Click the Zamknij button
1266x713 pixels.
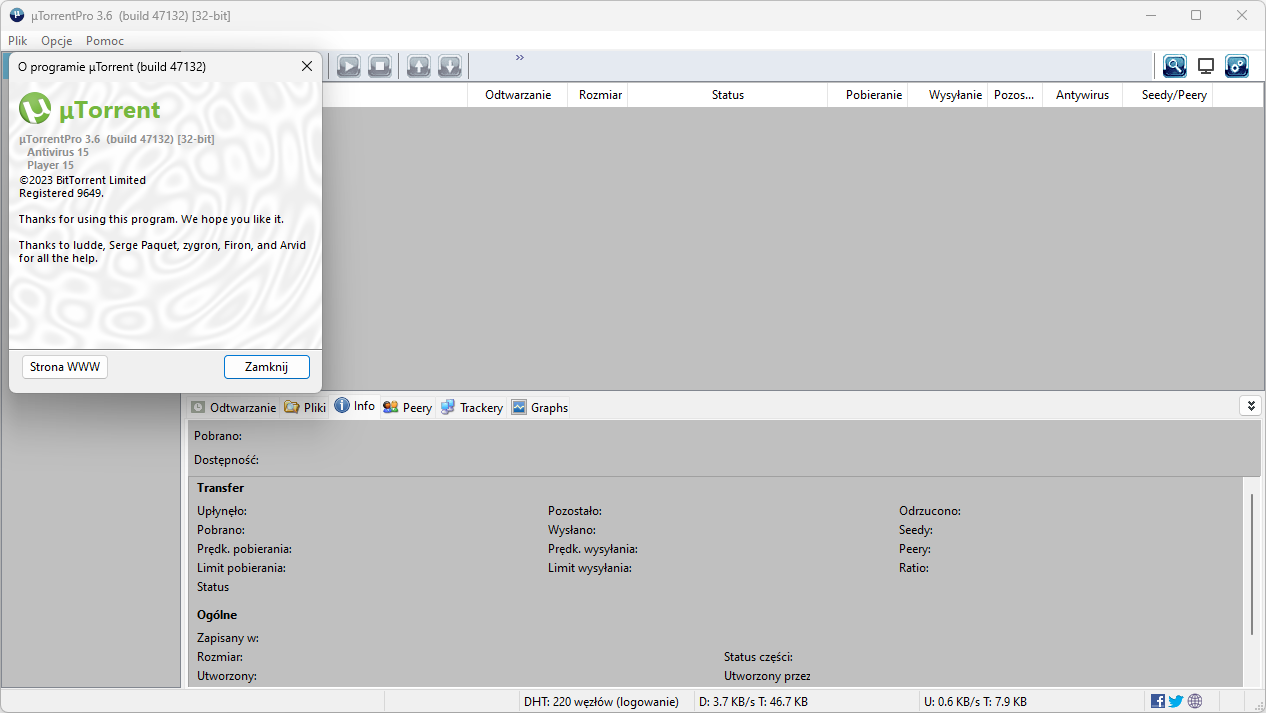click(267, 367)
